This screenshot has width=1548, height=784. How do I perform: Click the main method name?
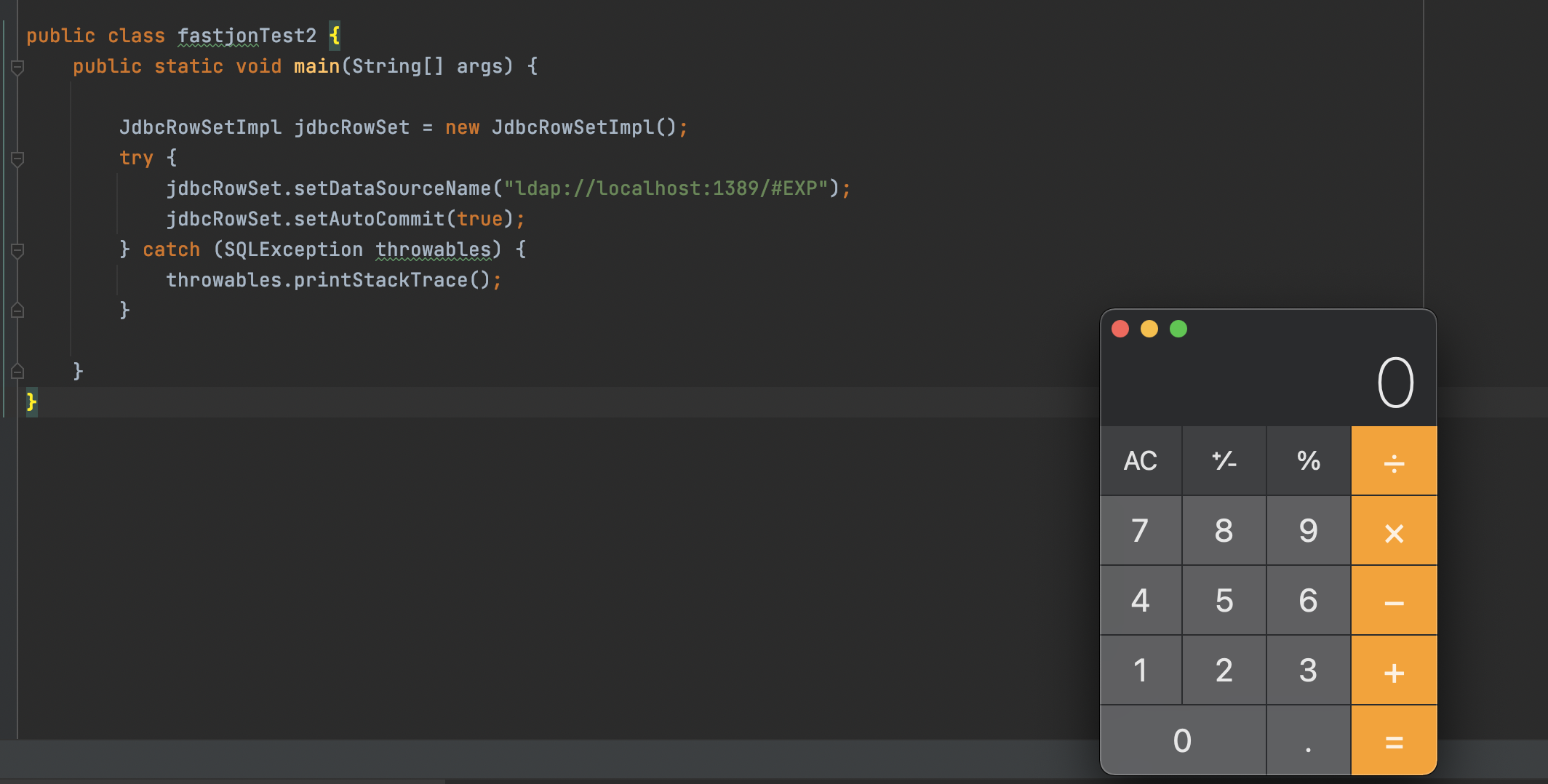coord(317,66)
